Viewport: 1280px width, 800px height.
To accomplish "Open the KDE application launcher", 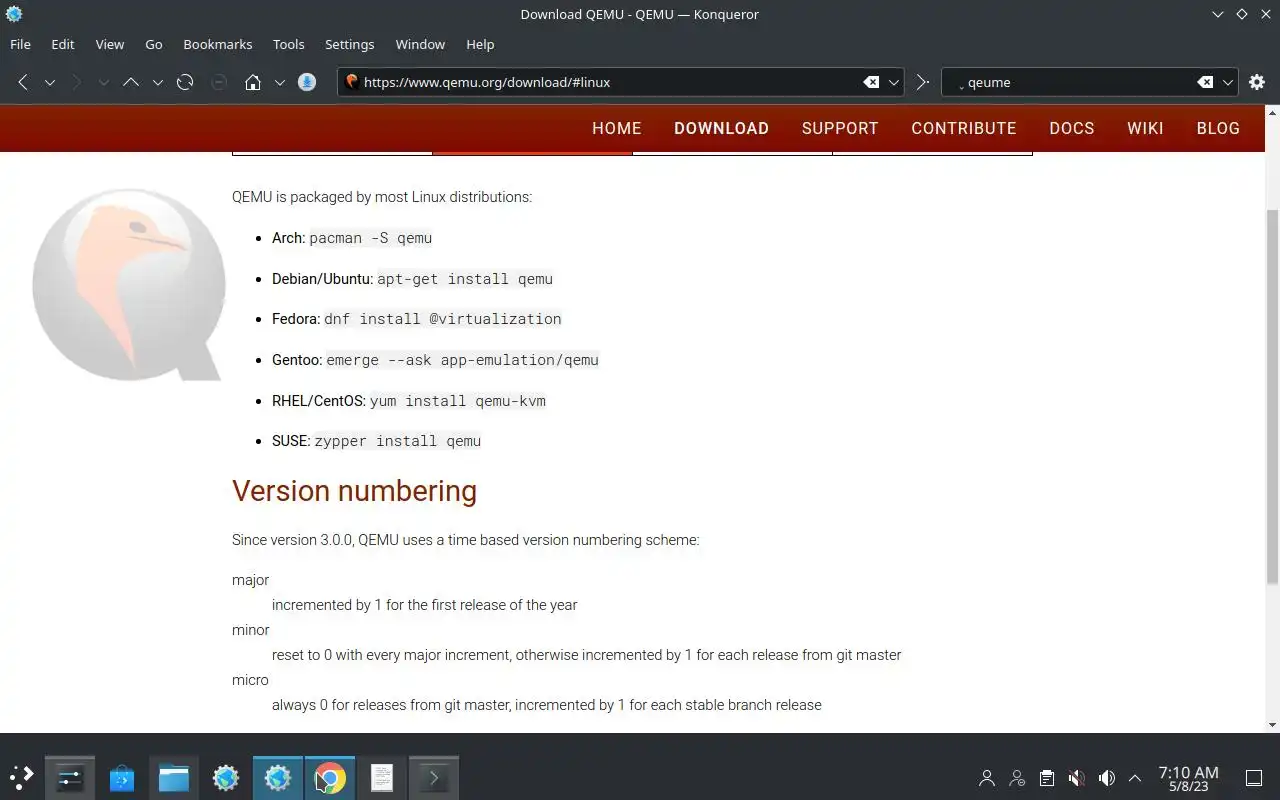I will 21,777.
